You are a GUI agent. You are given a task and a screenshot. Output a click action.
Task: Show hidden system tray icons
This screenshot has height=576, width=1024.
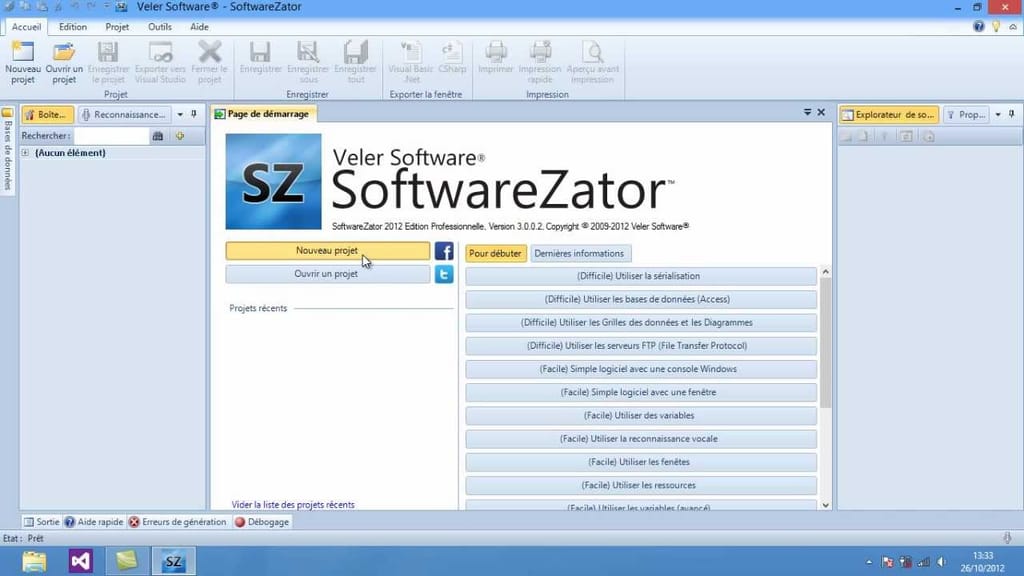click(869, 562)
